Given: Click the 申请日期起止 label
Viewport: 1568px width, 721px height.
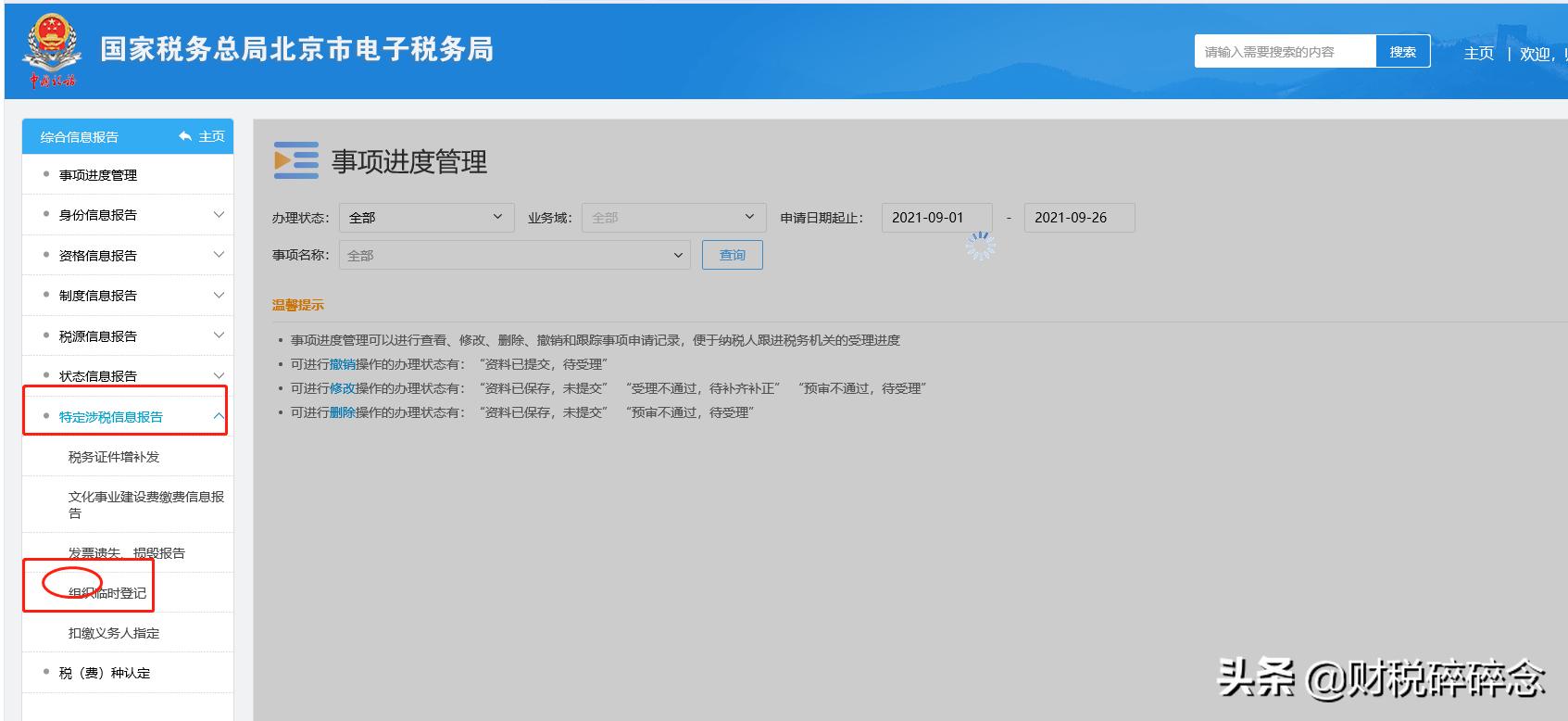Looking at the screenshot, I should click(822, 218).
